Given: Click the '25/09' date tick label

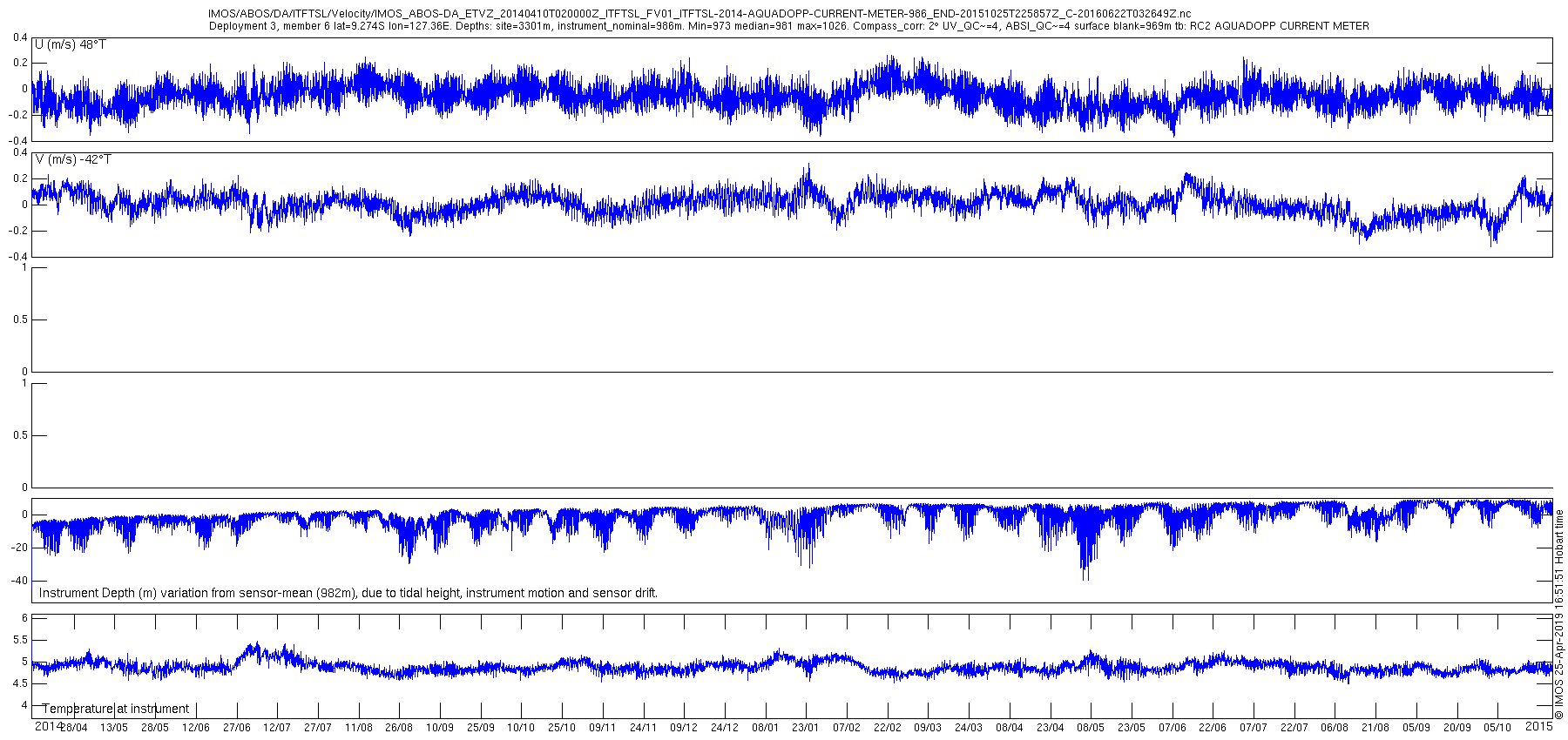Looking at the screenshot, I should coord(481,728).
